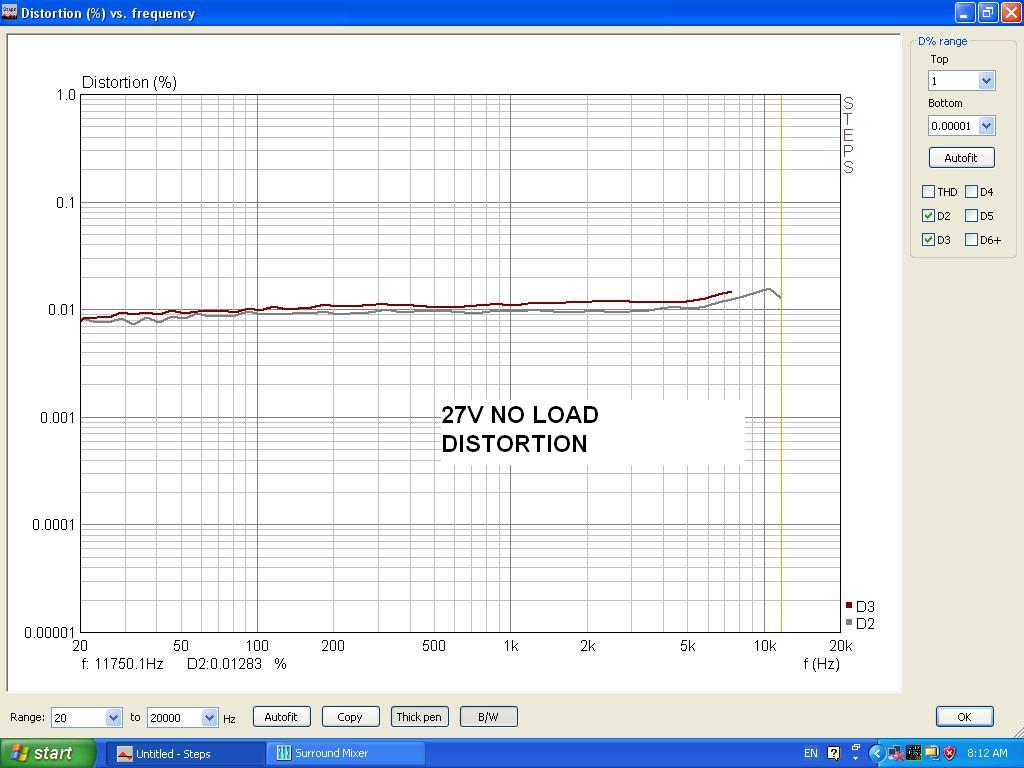This screenshot has width=1024, height=768.
Task: Click the 1k frequency axis label
Action: click(511, 646)
